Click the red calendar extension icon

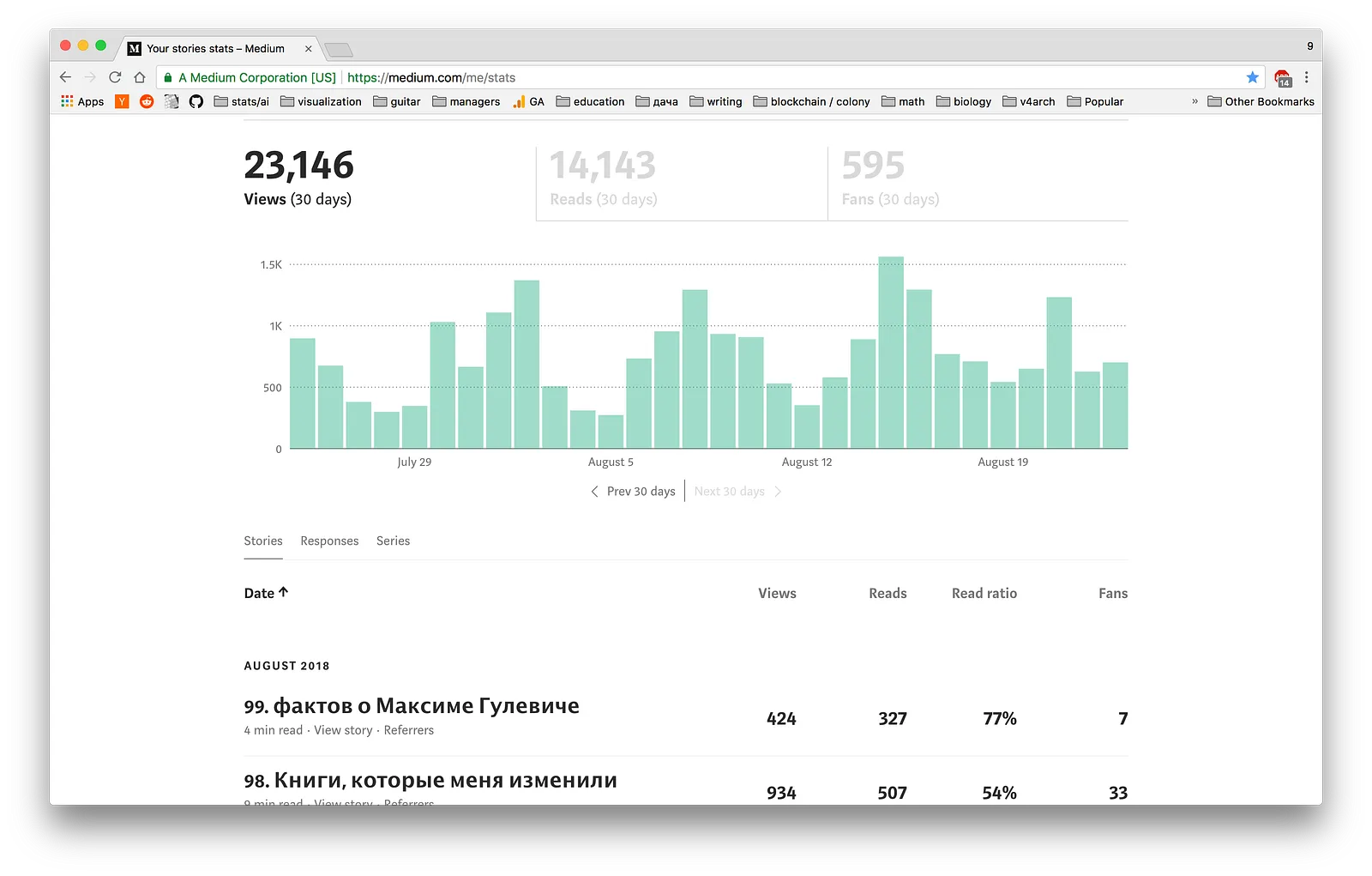click(x=1283, y=78)
